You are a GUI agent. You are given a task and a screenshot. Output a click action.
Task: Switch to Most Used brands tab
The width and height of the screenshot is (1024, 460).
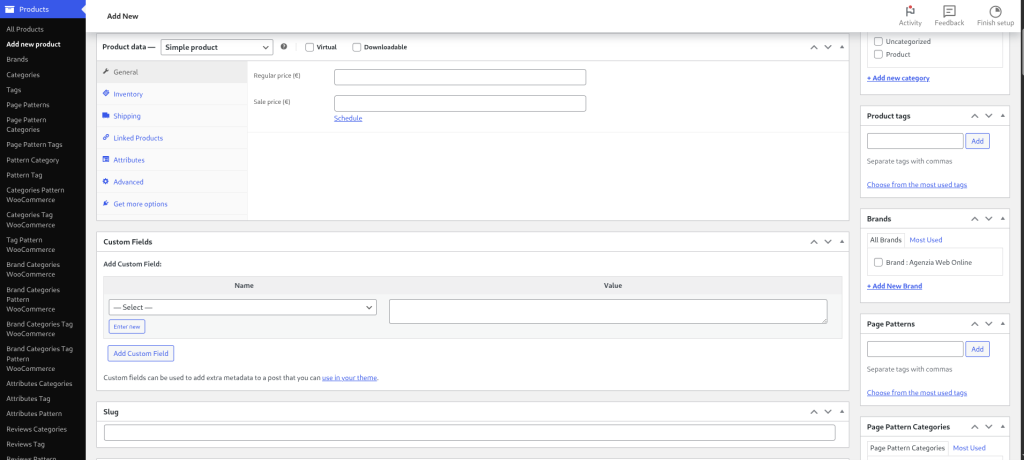point(925,240)
